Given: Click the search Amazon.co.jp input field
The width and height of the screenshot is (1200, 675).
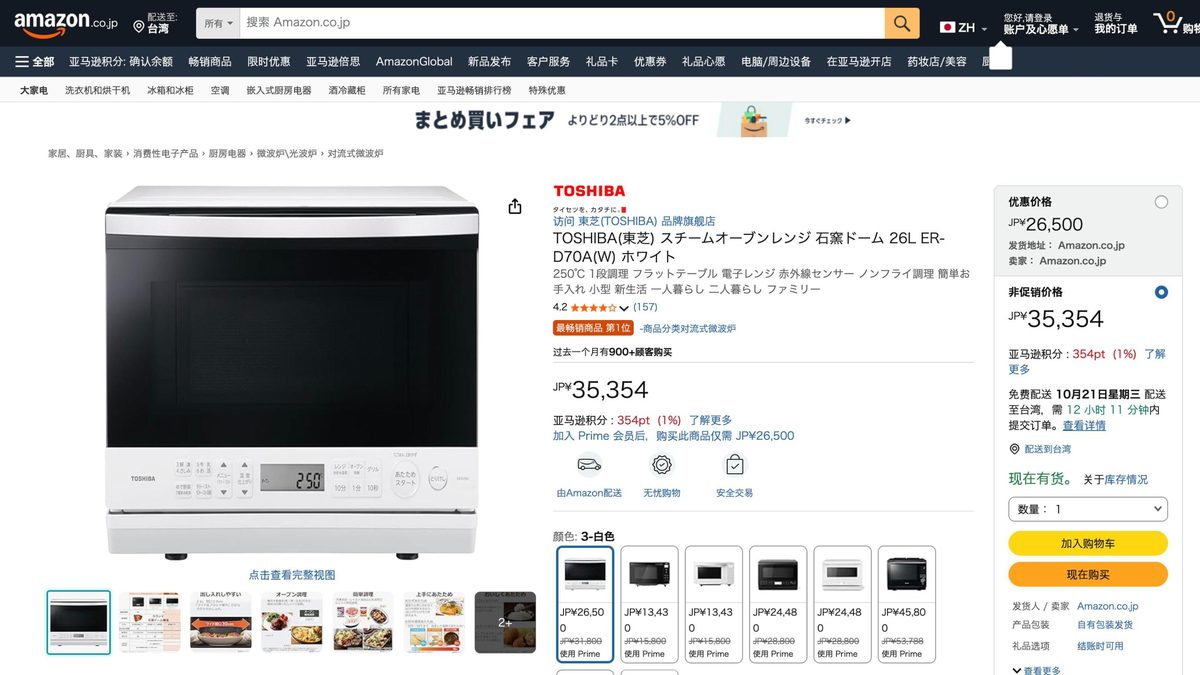Looking at the screenshot, I should tap(562, 23).
